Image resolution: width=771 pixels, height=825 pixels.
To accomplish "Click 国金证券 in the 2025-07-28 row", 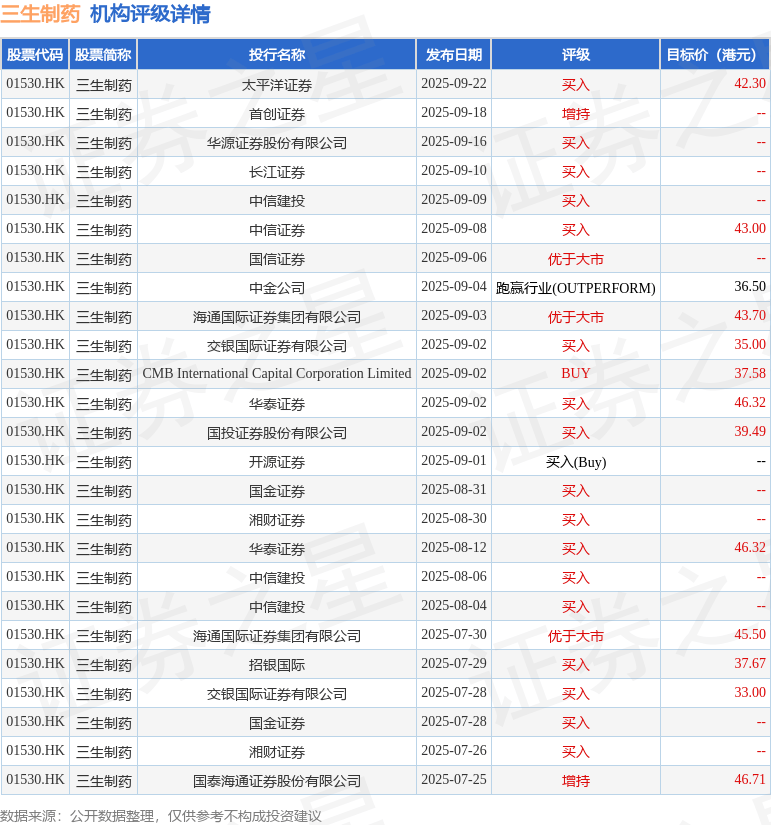I will tap(277, 722).
